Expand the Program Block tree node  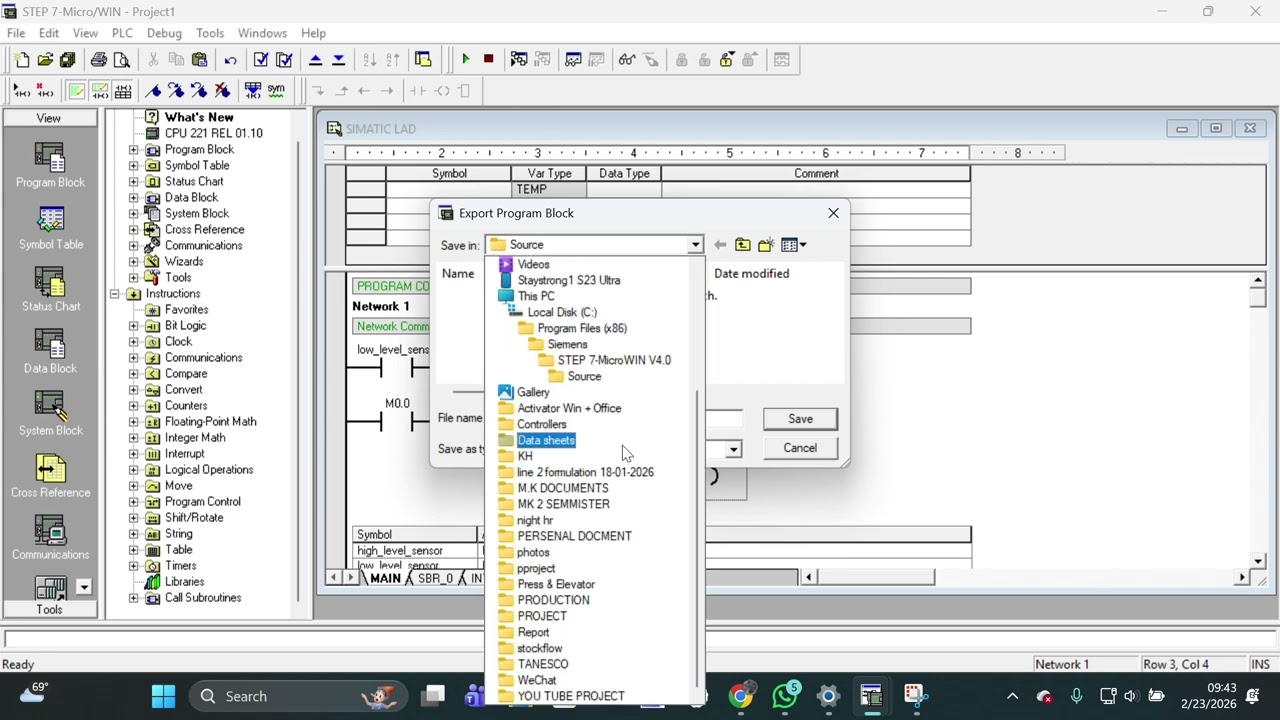[134, 150]
